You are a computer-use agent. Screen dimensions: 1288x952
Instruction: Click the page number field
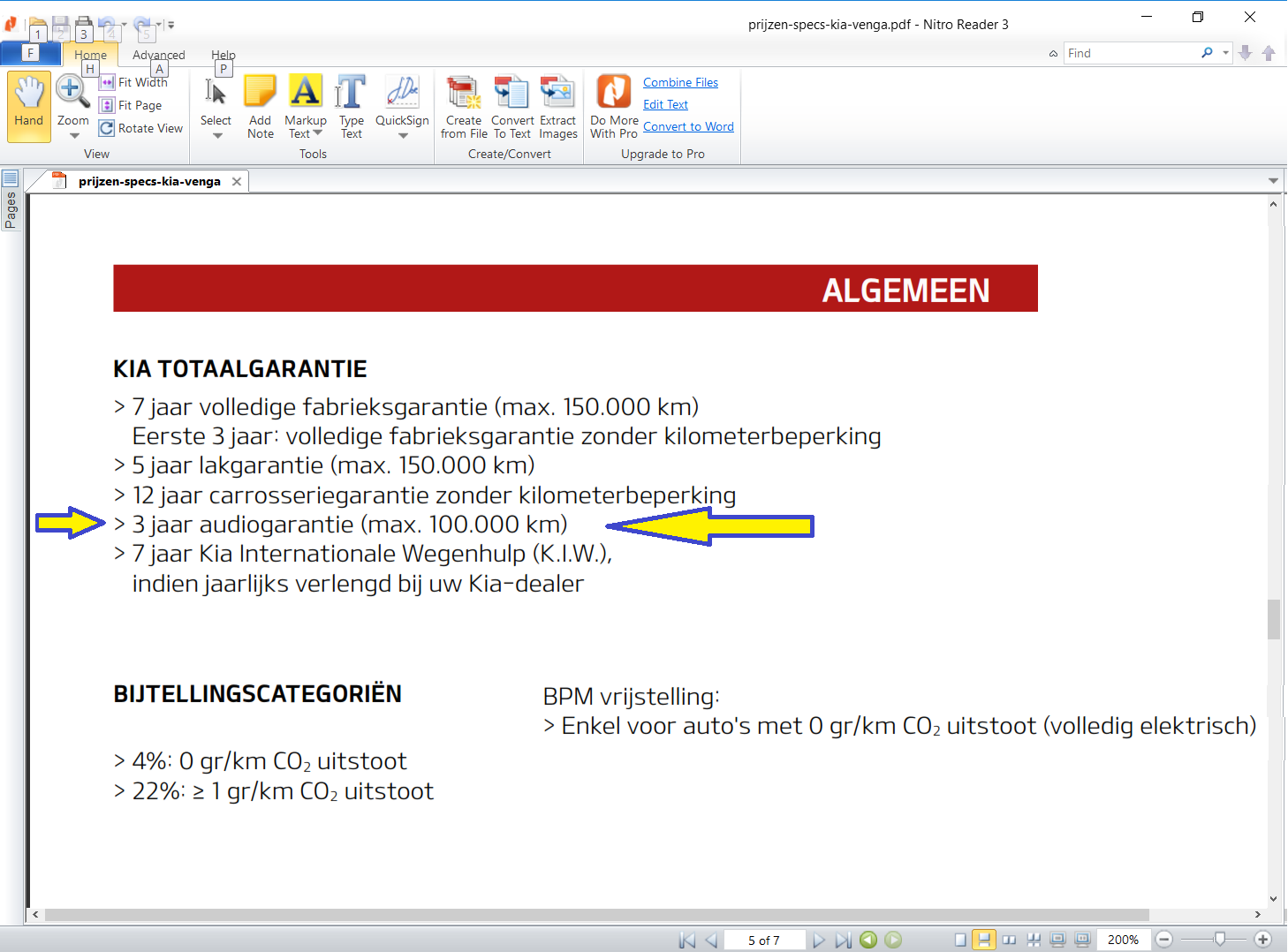764,940
